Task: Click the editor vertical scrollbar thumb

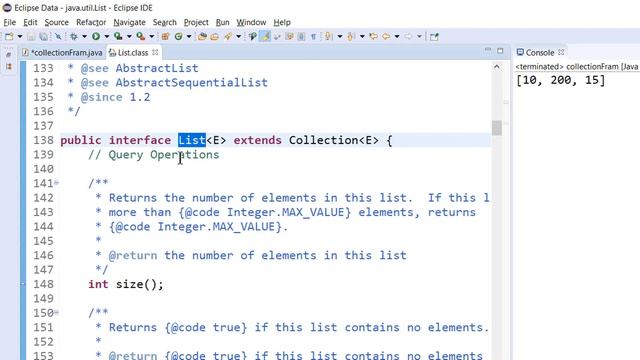Action: click(497, 128)
